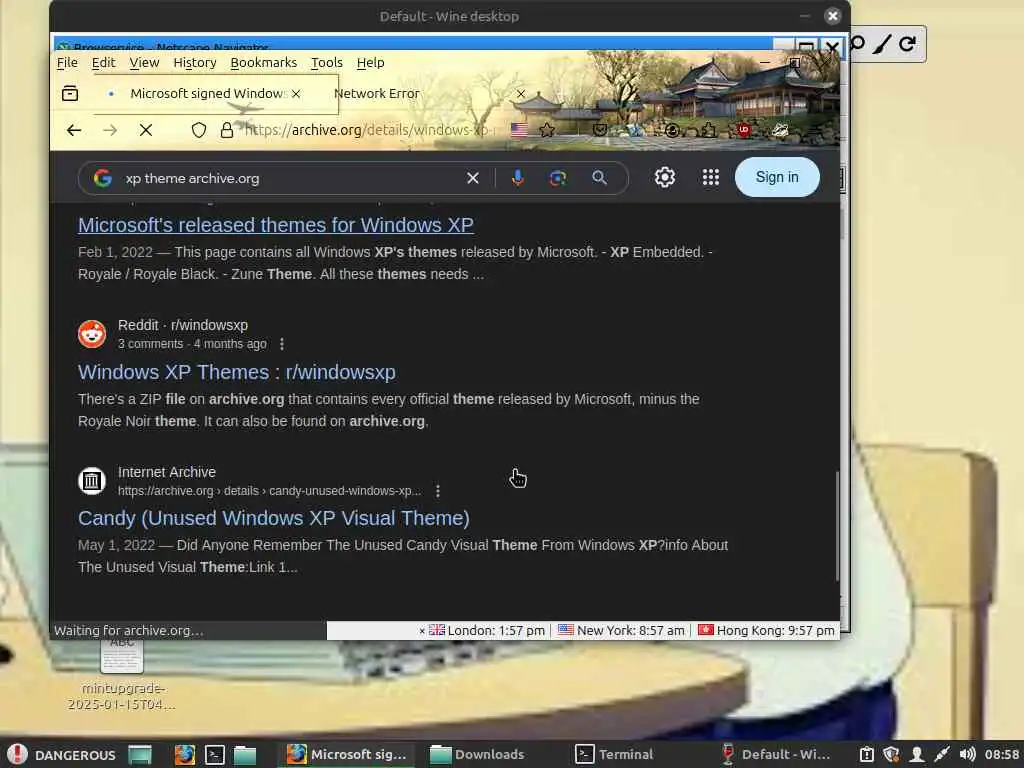Submit search with magnifier icon
1024x768 pixels.
coord(600,178)
